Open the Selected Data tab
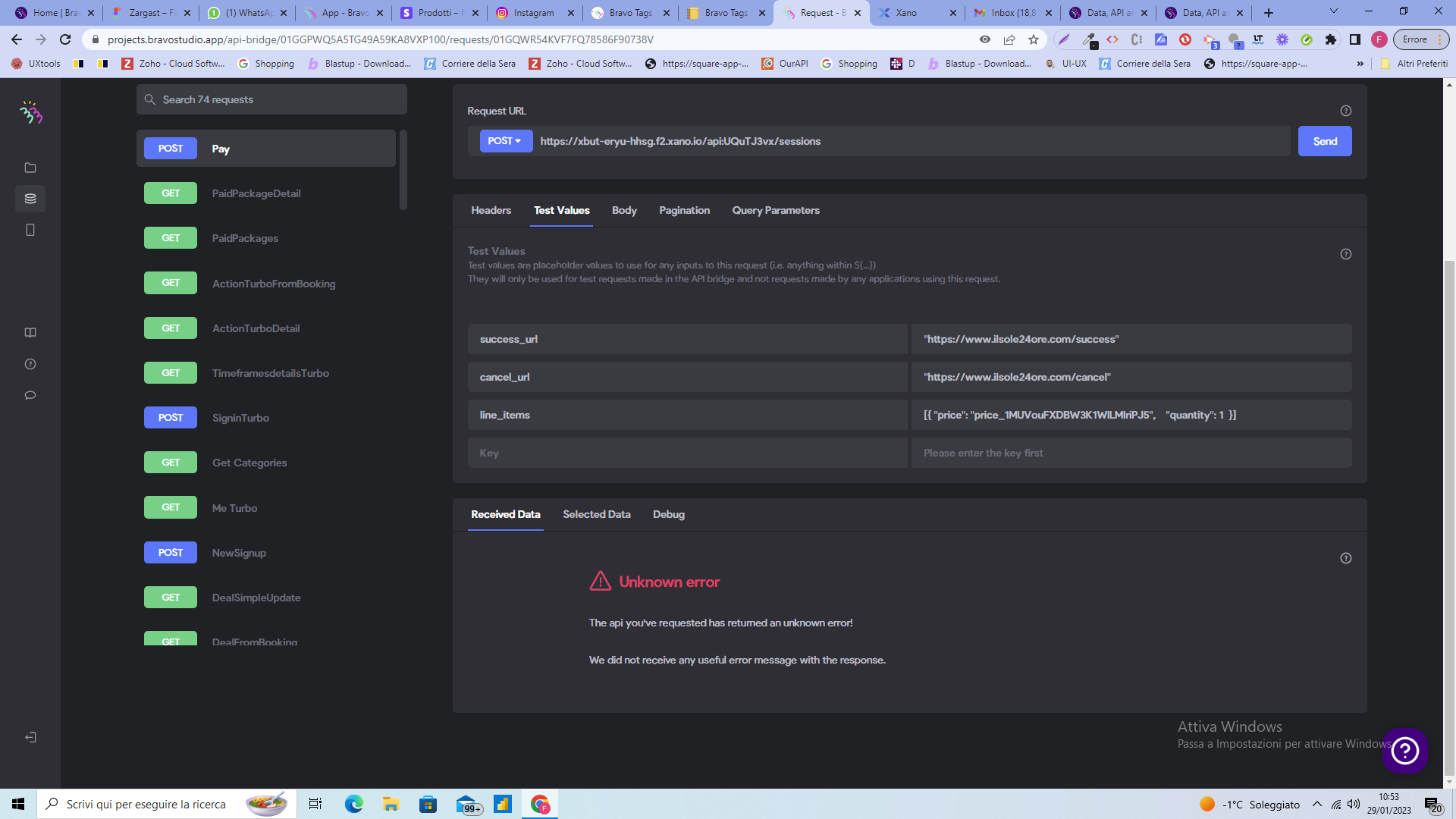Image resolution: width=1456 pixels, height=819 pixels. point(596,514)
